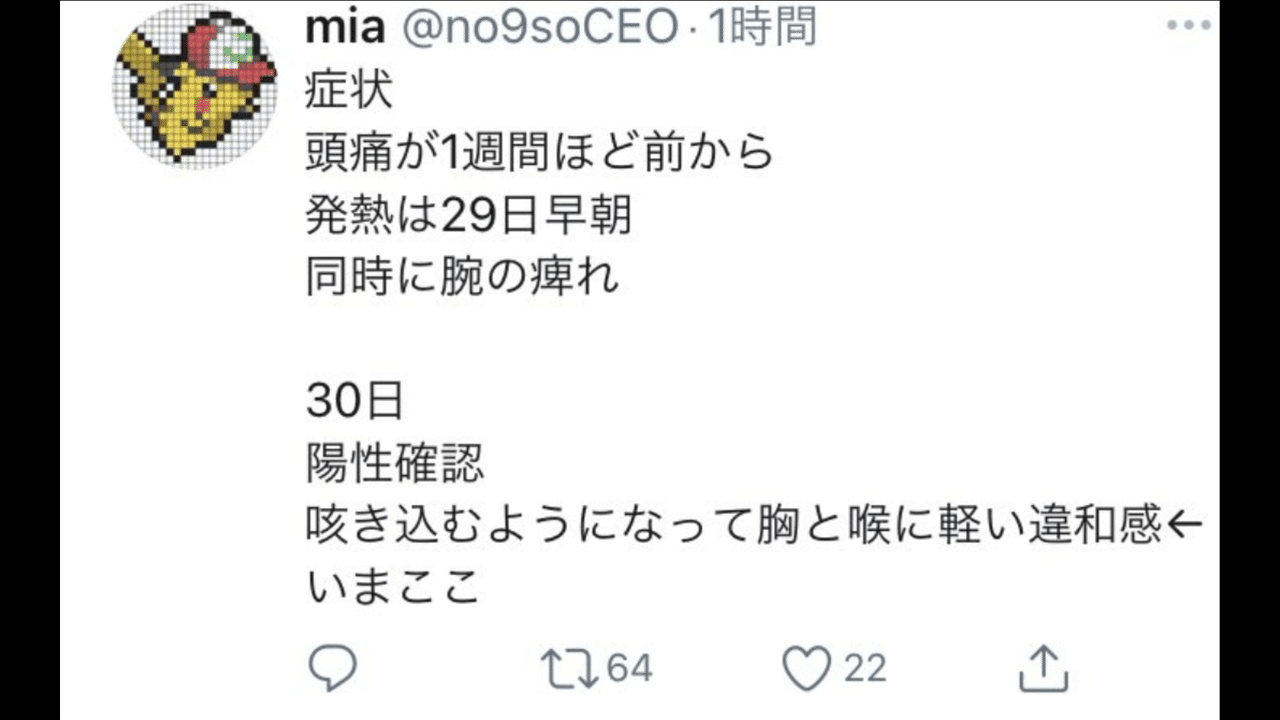Image resolution: width=1280 pixels, height=720 pixels.
Task: Click the 陽性確認 text line
Action: click(x=395, y=463)
